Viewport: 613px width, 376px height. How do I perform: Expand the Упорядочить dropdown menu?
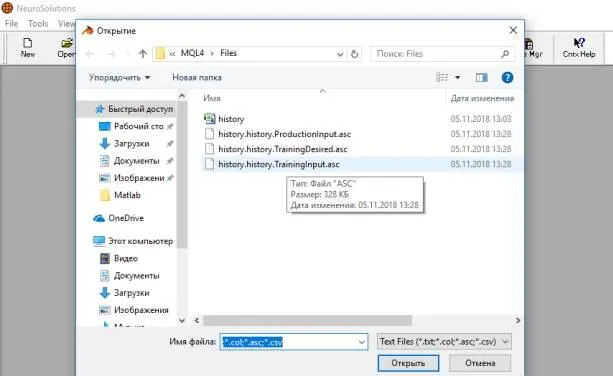click(119, 77)
